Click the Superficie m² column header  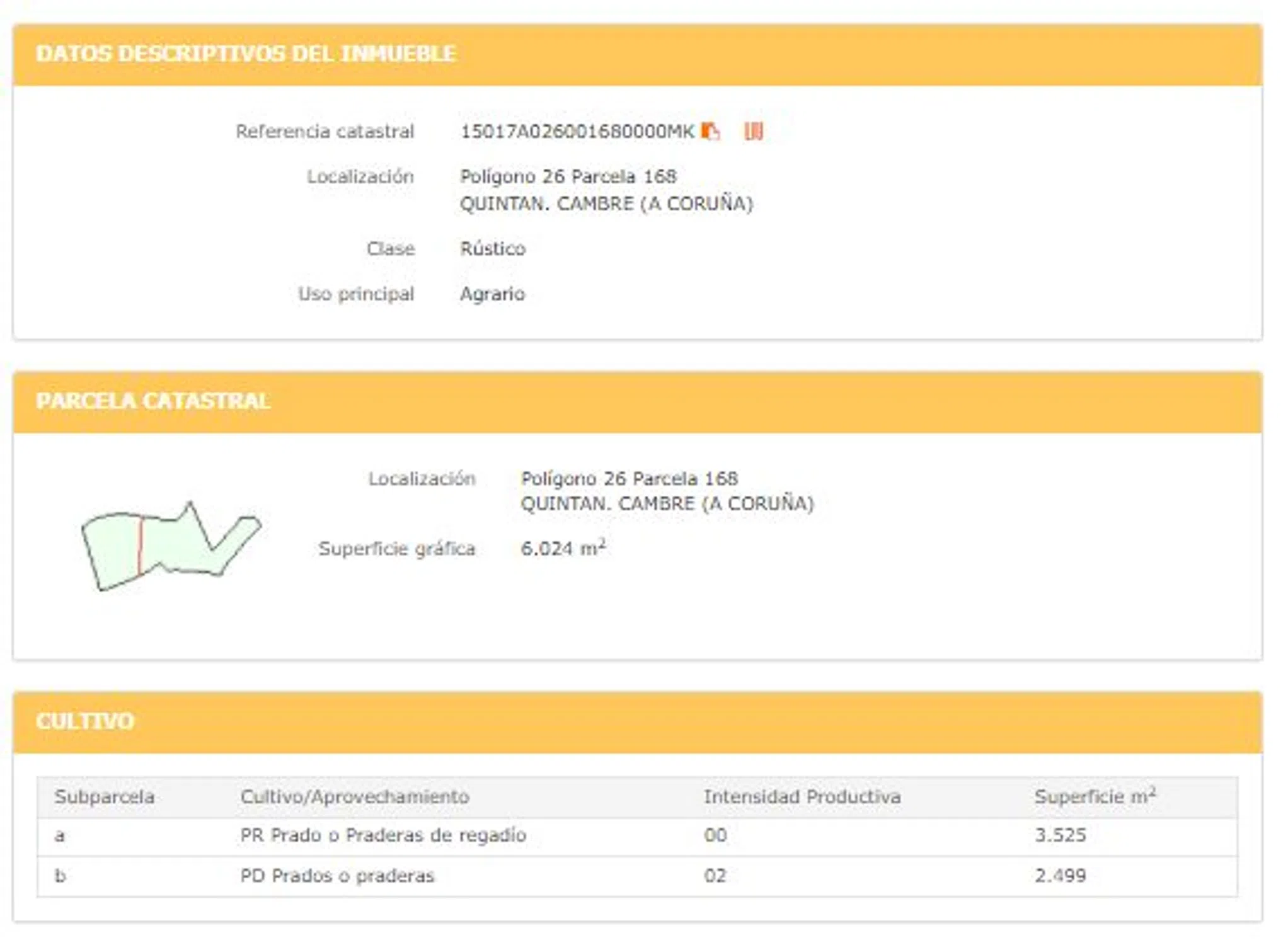[1095, 797]
